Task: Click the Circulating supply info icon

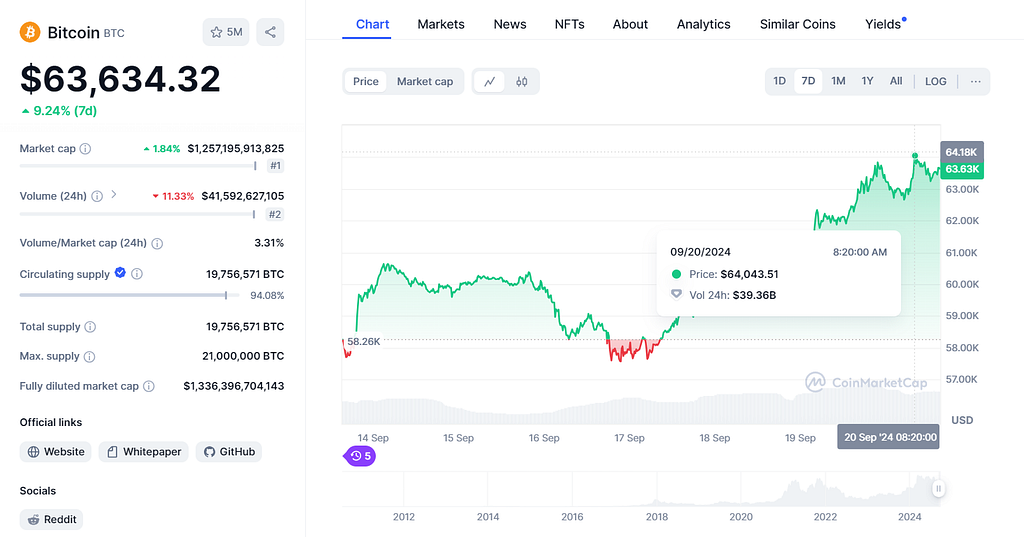Action: coord(136,274)
